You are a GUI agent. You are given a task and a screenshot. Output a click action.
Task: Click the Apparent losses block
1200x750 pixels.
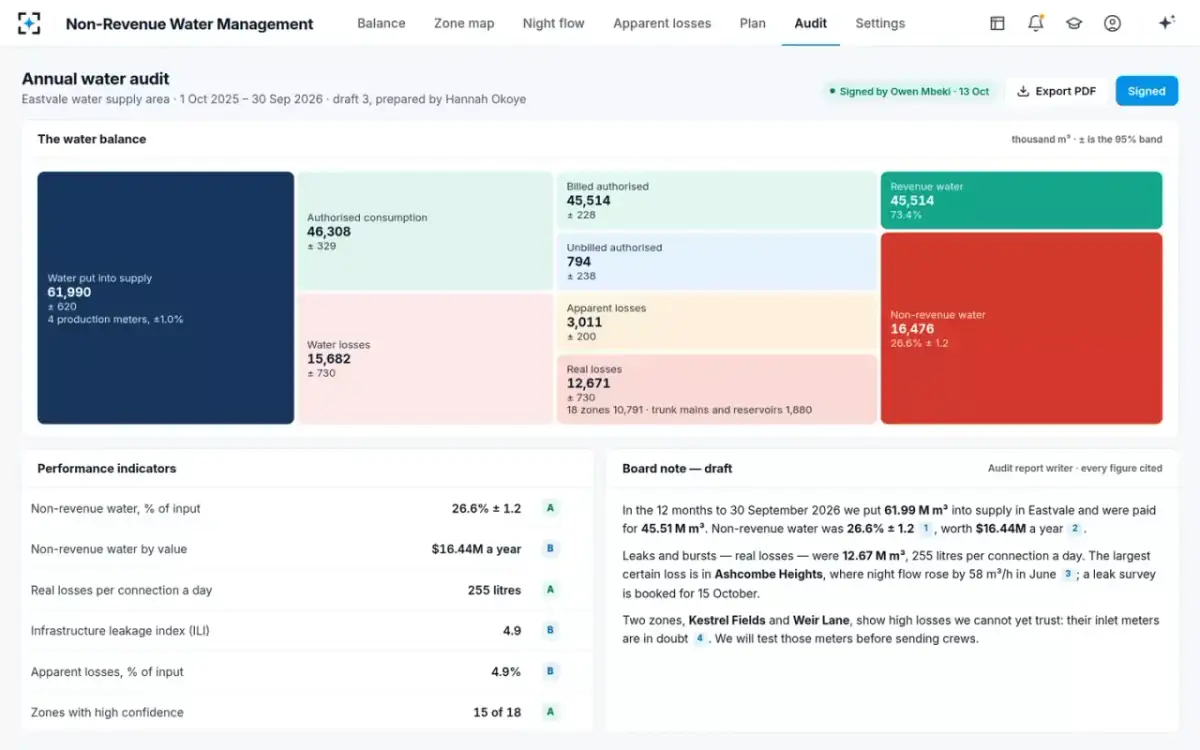coord(717,322)
